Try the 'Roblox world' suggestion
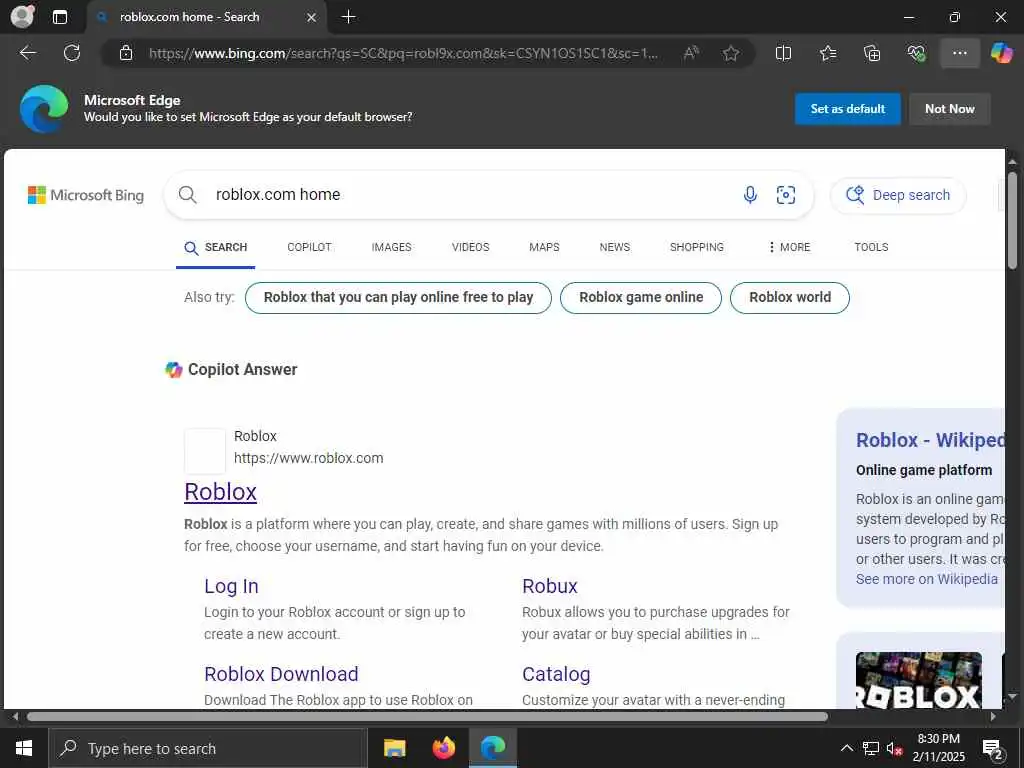The image size is (1024, 768). coord(790,298)
